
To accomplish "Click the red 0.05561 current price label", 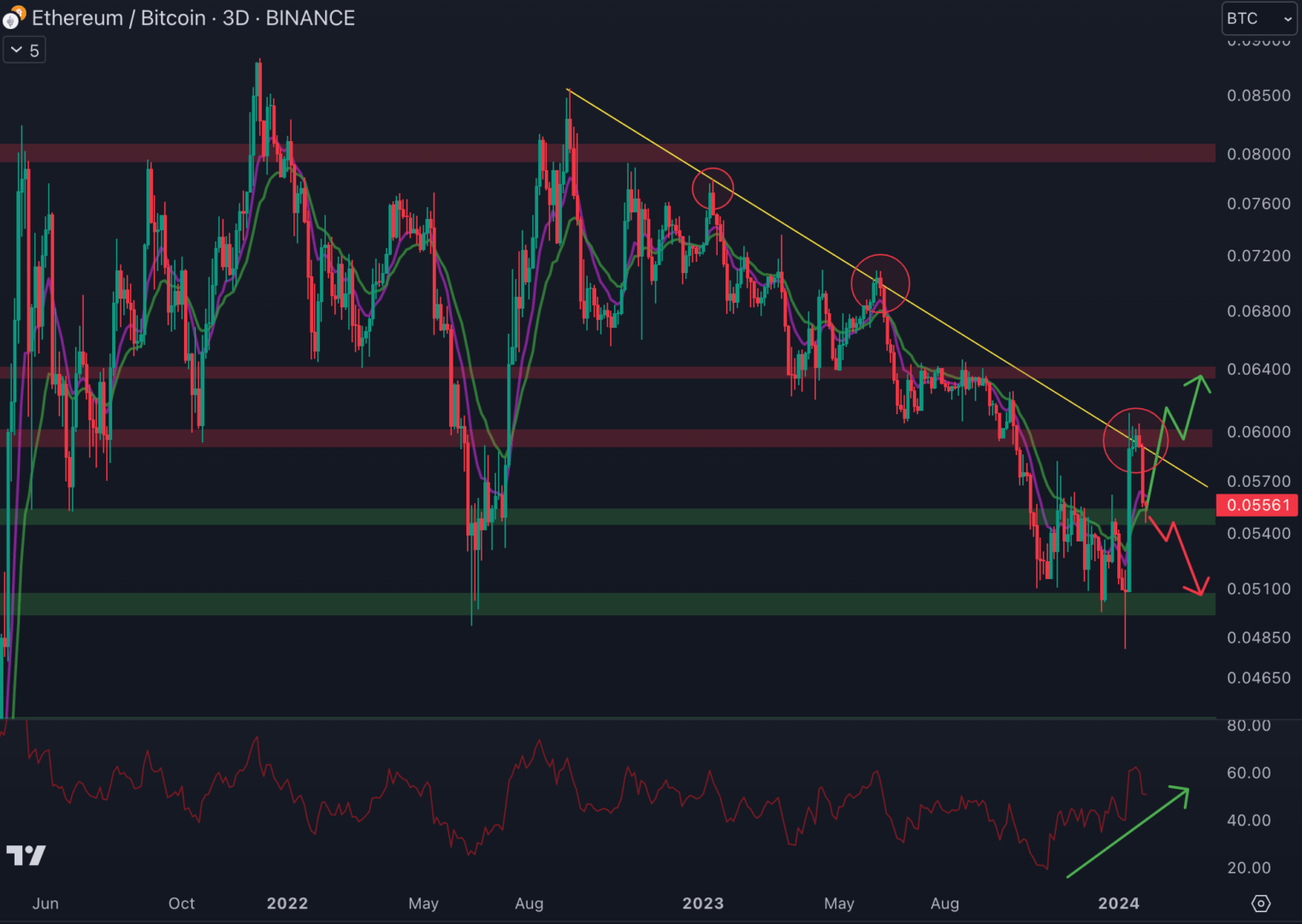I will (x=1257, y=505).
